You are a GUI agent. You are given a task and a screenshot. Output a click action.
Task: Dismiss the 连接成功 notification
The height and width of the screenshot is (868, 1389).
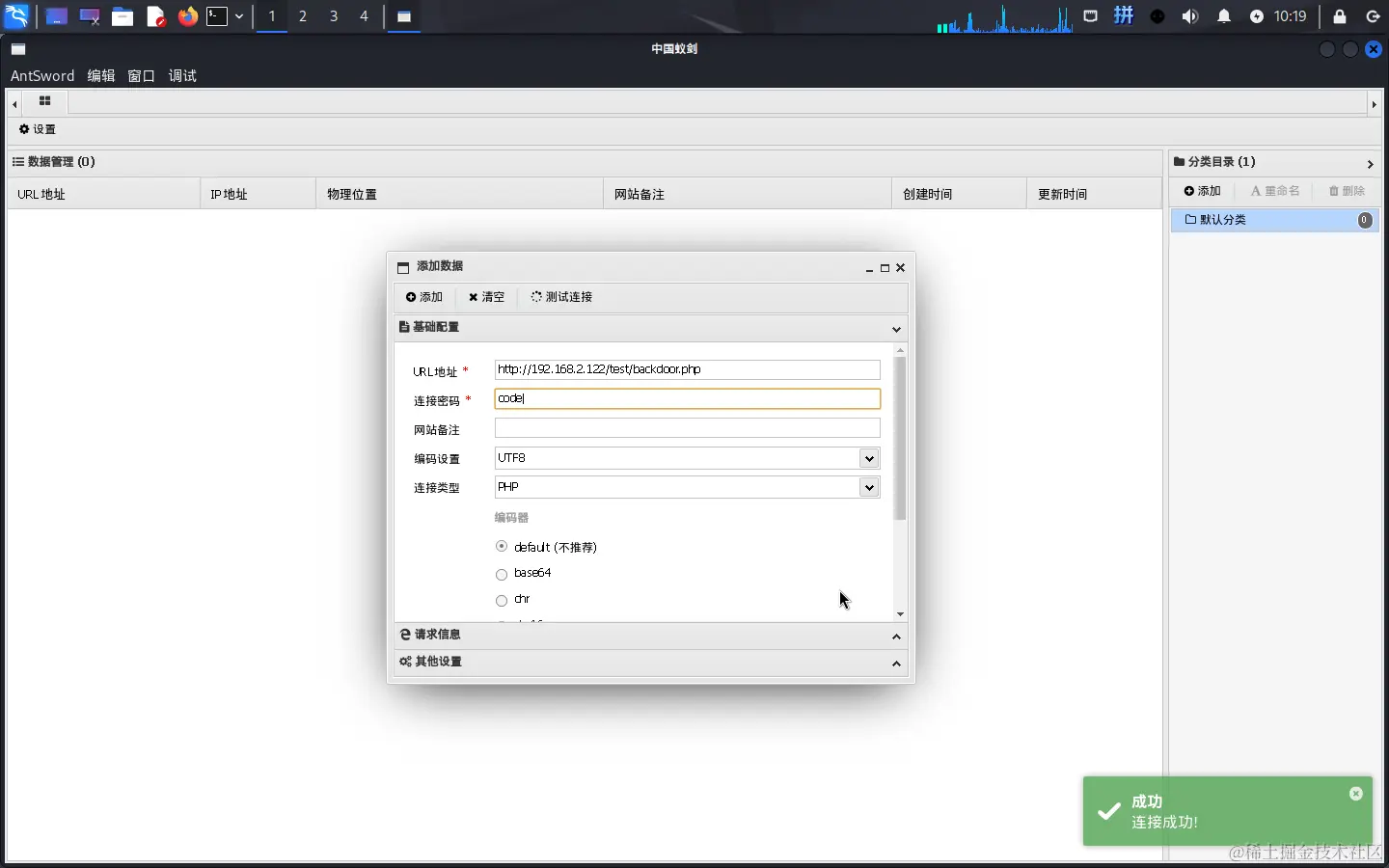(1356, 794)
